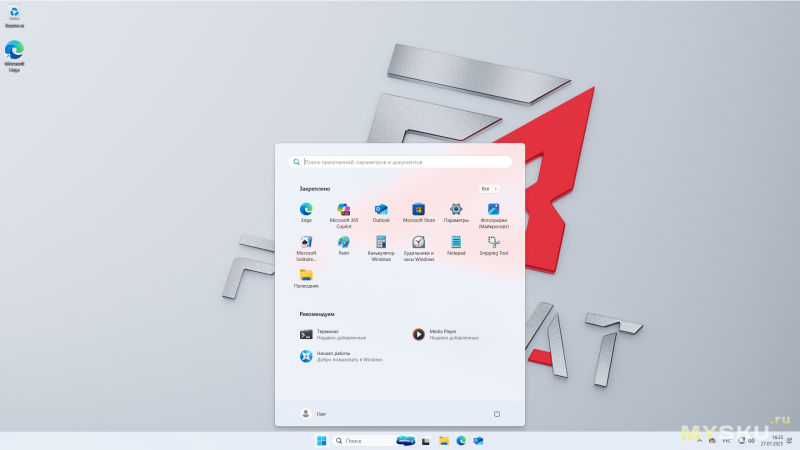Image resolution: width=800 pixels, height=450 pixels.
Task: Click the Start menu power button
Action: pyautogui.click(x=497, y=414)
